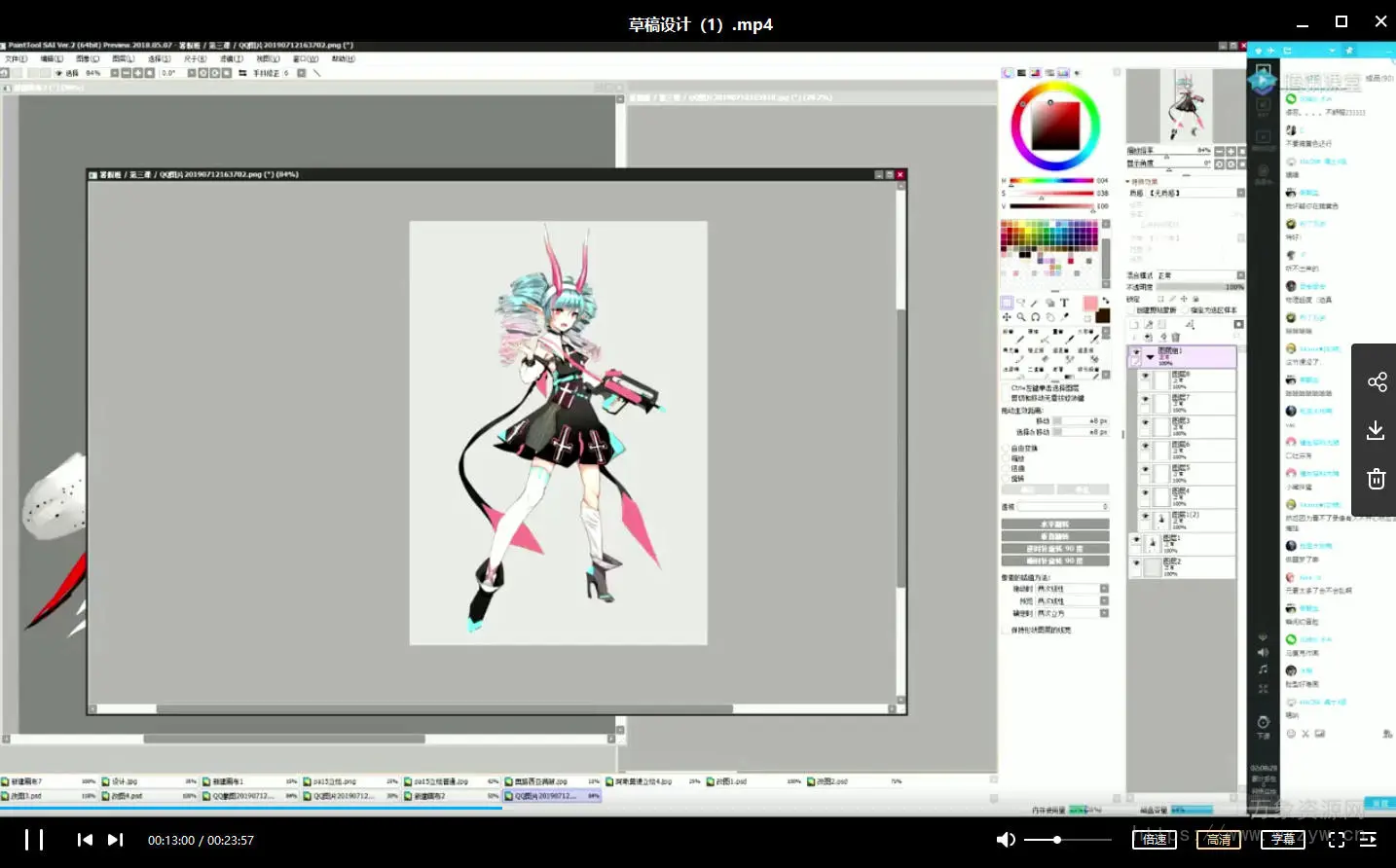
Task: Enable the Ctrl+左键单击选择图层 checkbox
Action: 1007,388
